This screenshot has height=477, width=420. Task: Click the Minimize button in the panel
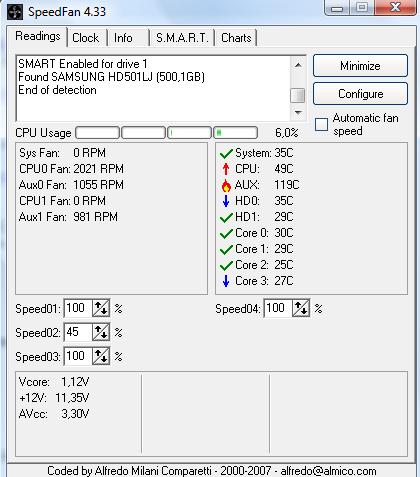pos(360,66)
